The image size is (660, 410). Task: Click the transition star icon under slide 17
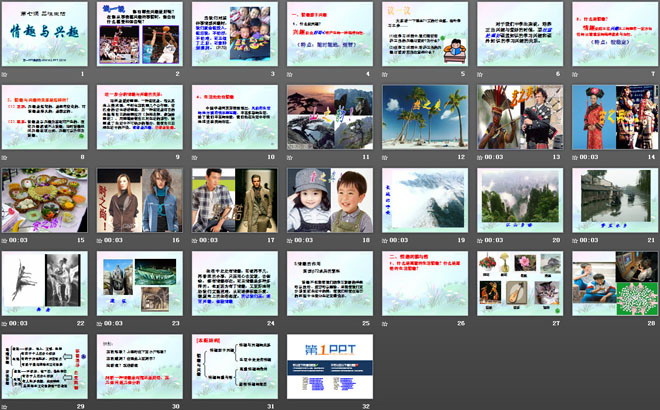coord(195,240)
